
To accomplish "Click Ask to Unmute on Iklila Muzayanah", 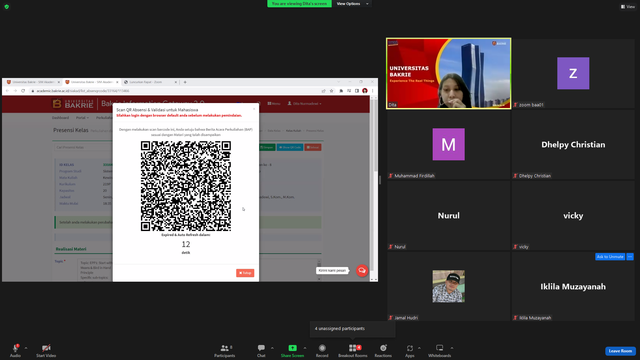I will 610,257.
